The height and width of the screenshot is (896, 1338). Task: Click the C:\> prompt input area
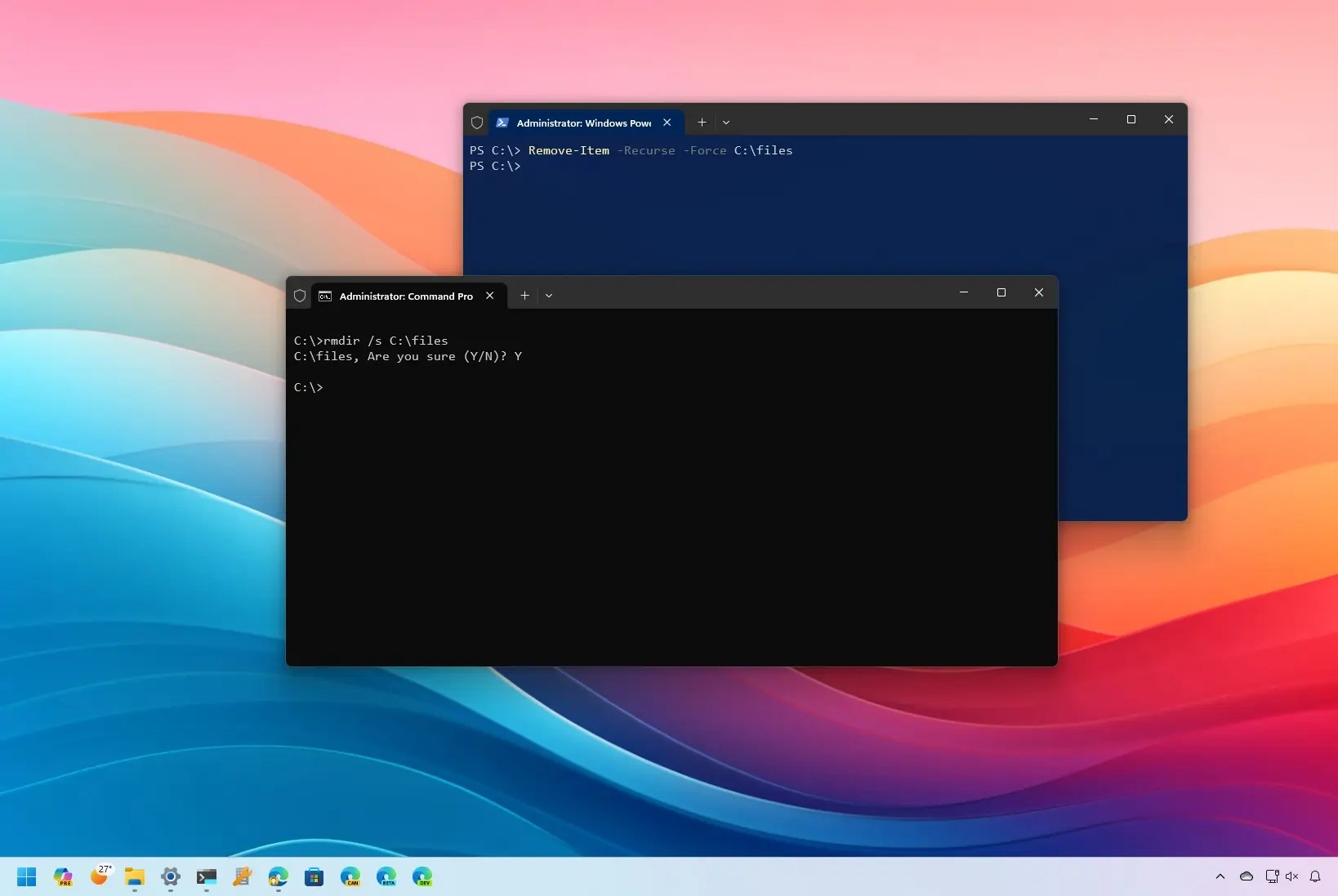(x=343, y=388)
